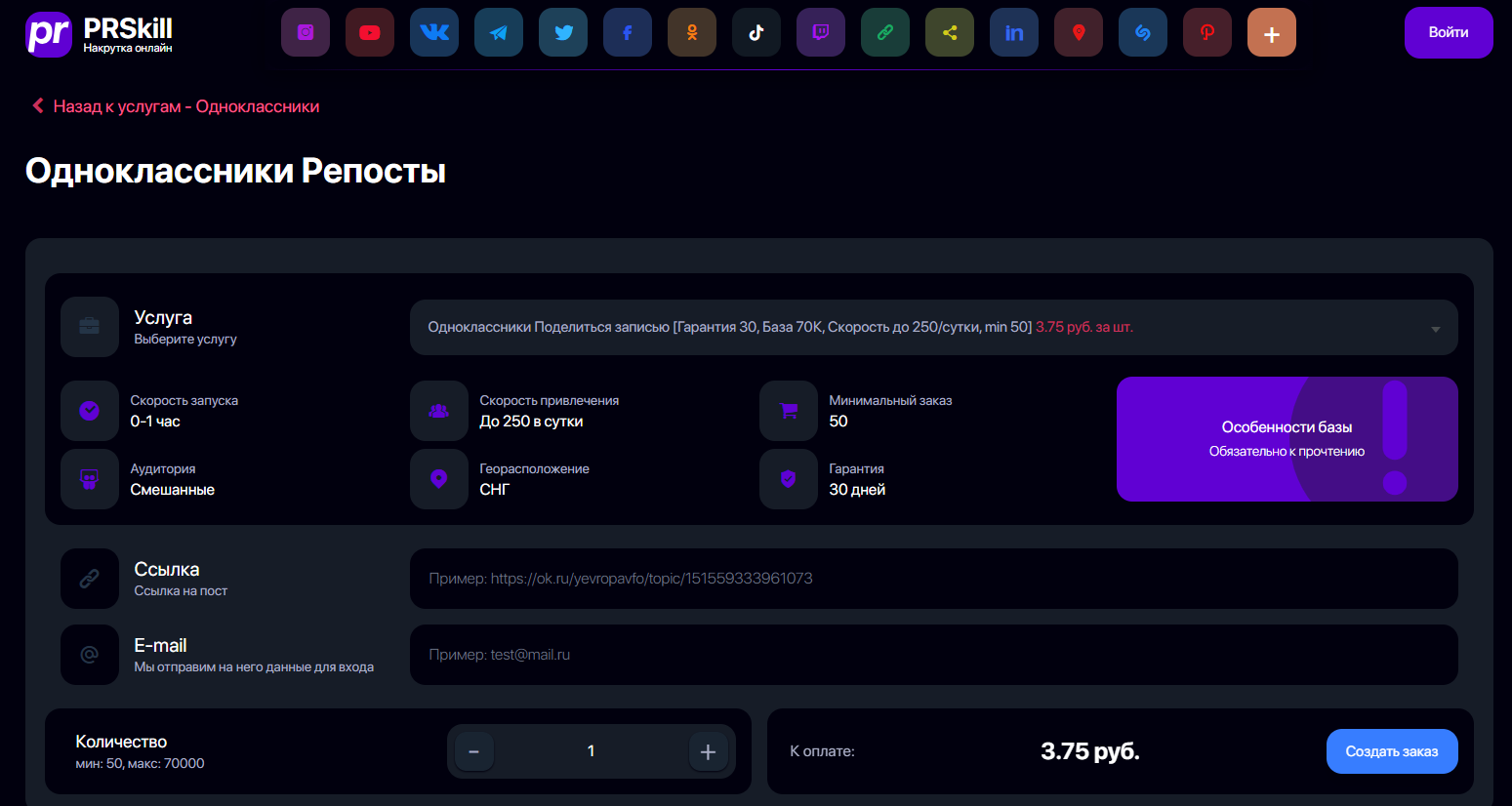Click the Войти login button

pyautogui.click(x=1449, y=32)
